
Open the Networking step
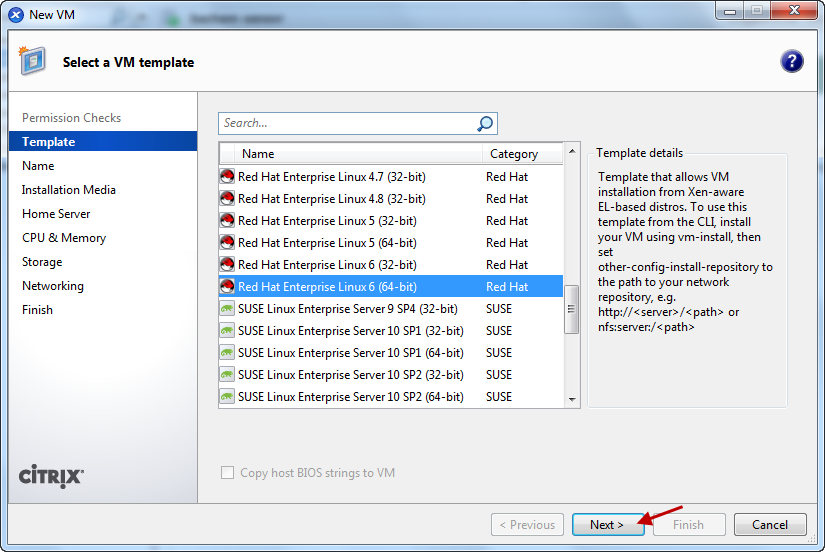click(x=53, y=286)
